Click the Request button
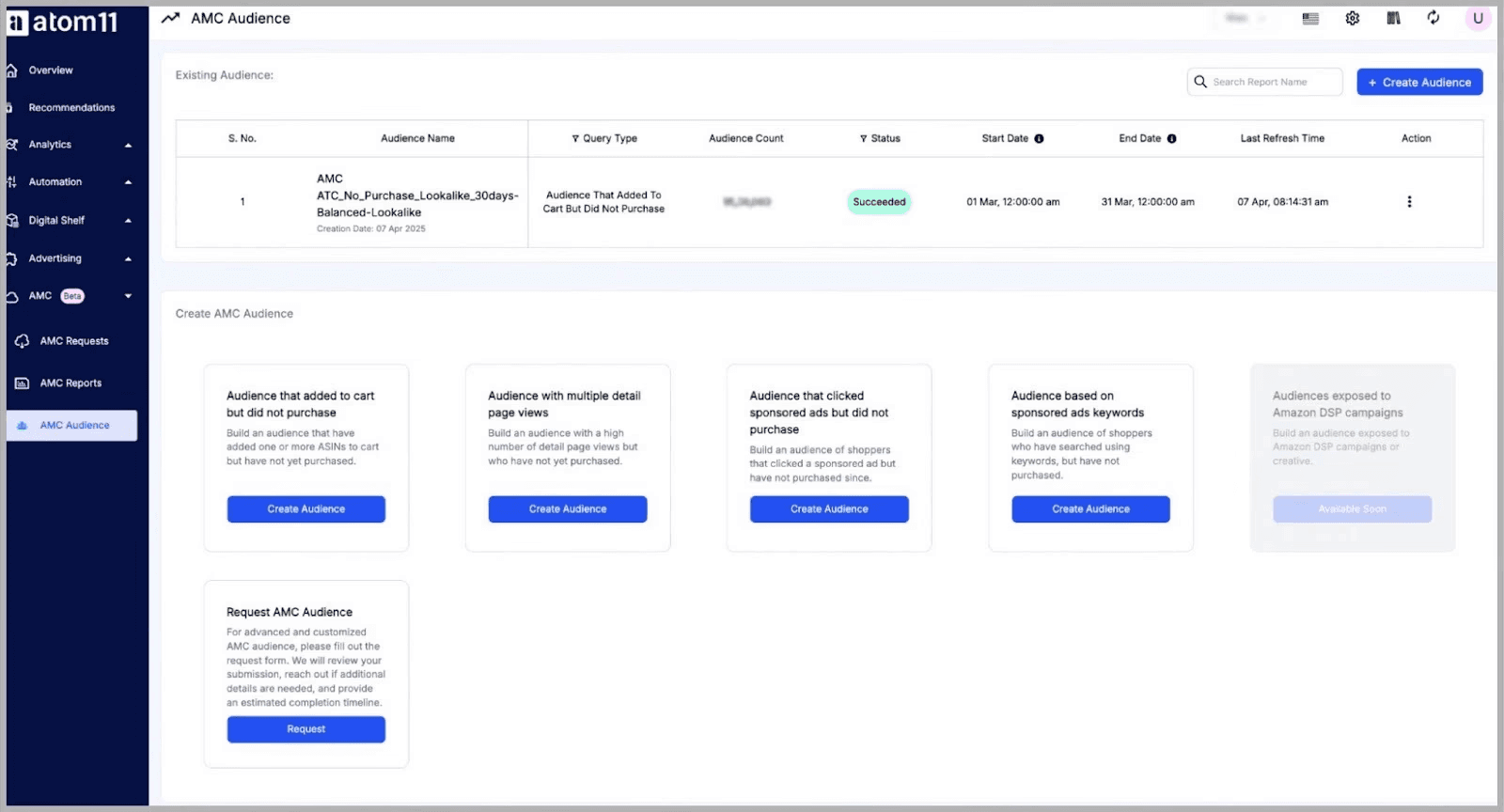The height and width of the screenshot is (812, 1504). 306,729
